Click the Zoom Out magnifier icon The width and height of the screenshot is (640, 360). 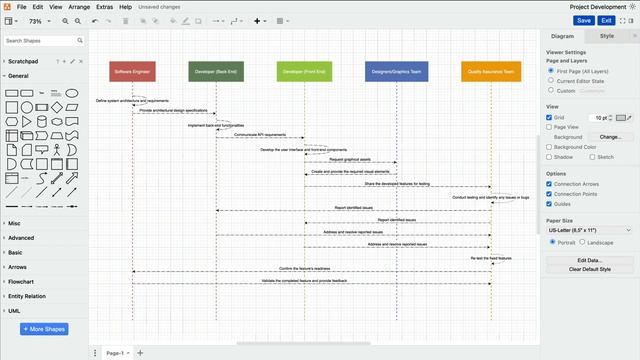[78, 21]
